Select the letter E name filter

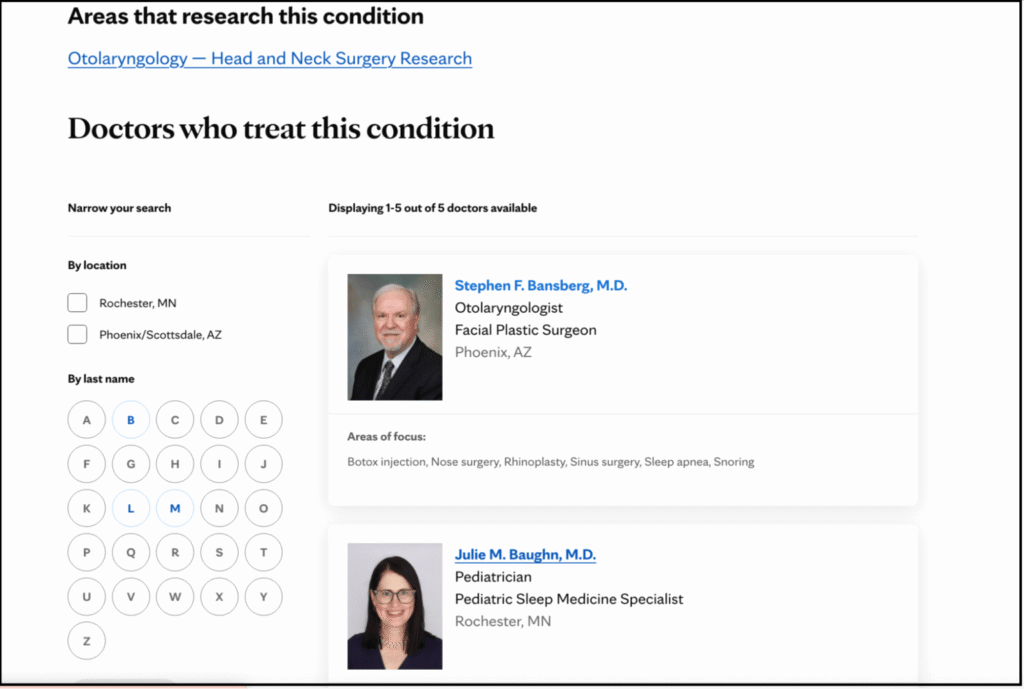tap(263, 419)
